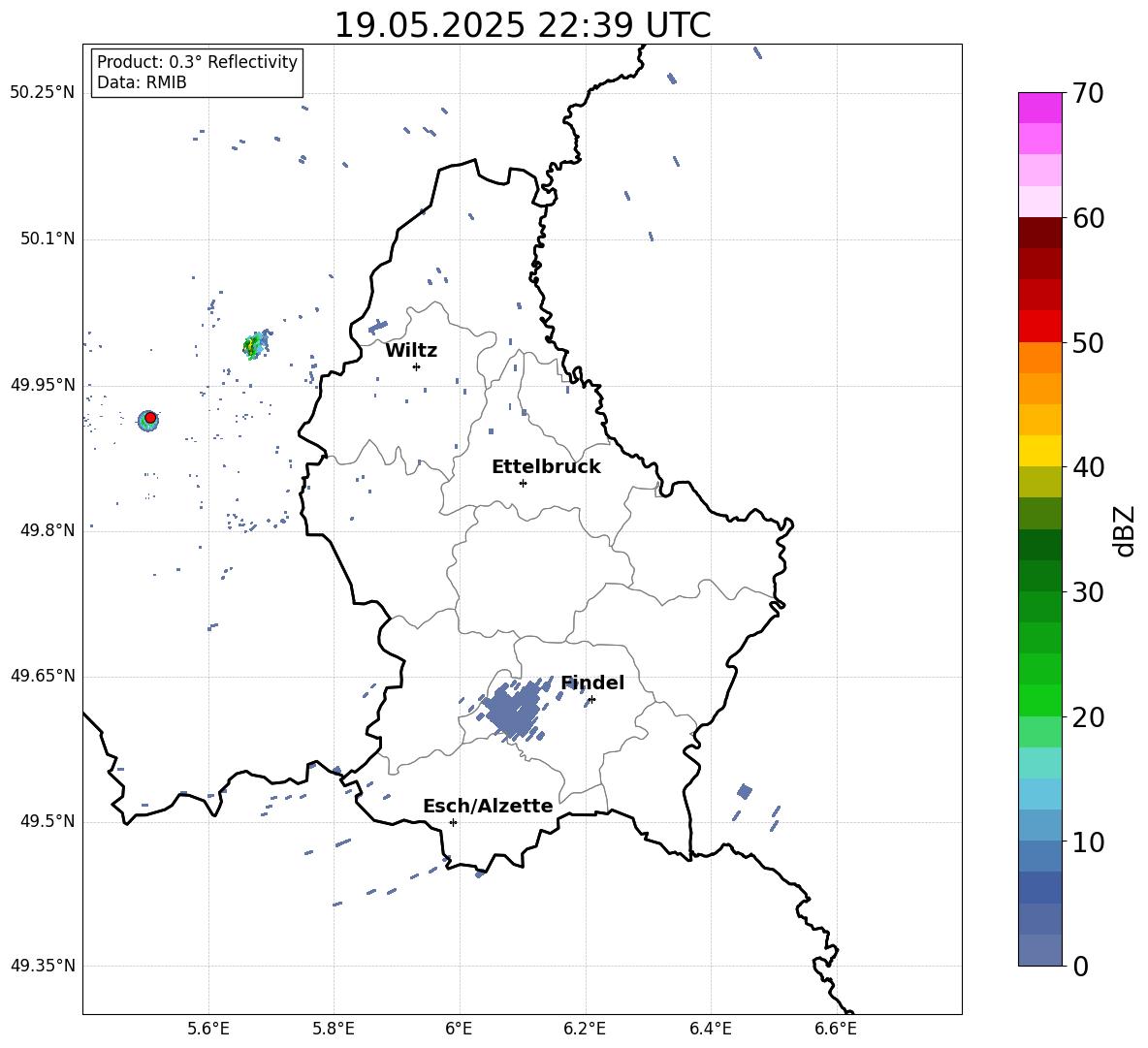Click the blue echo patch east of Luxembourg near 6.45°E
The height and width of the screenshot is (1048, 1148).
point(745,791)
